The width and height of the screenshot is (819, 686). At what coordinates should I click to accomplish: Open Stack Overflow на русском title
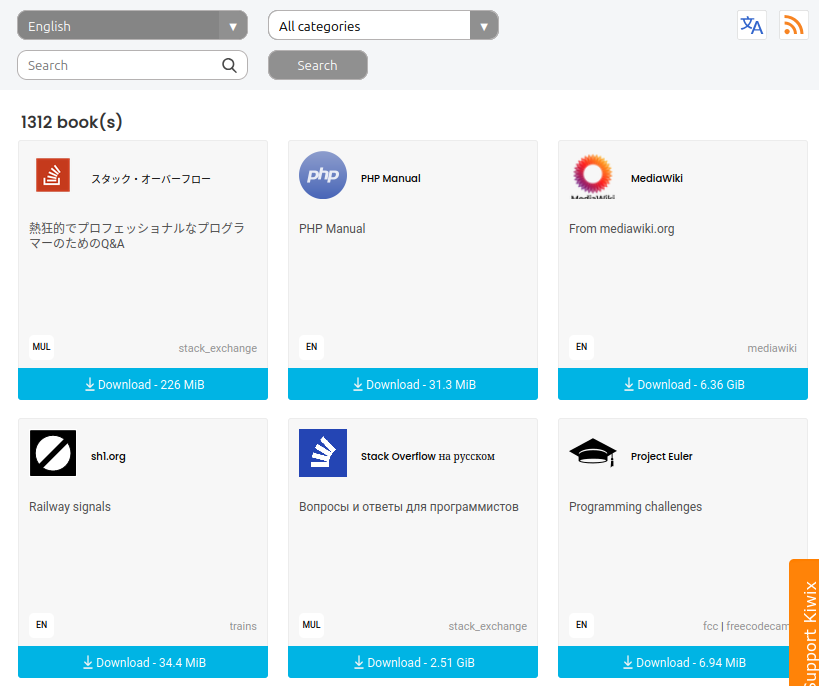[x=428, y=457]
